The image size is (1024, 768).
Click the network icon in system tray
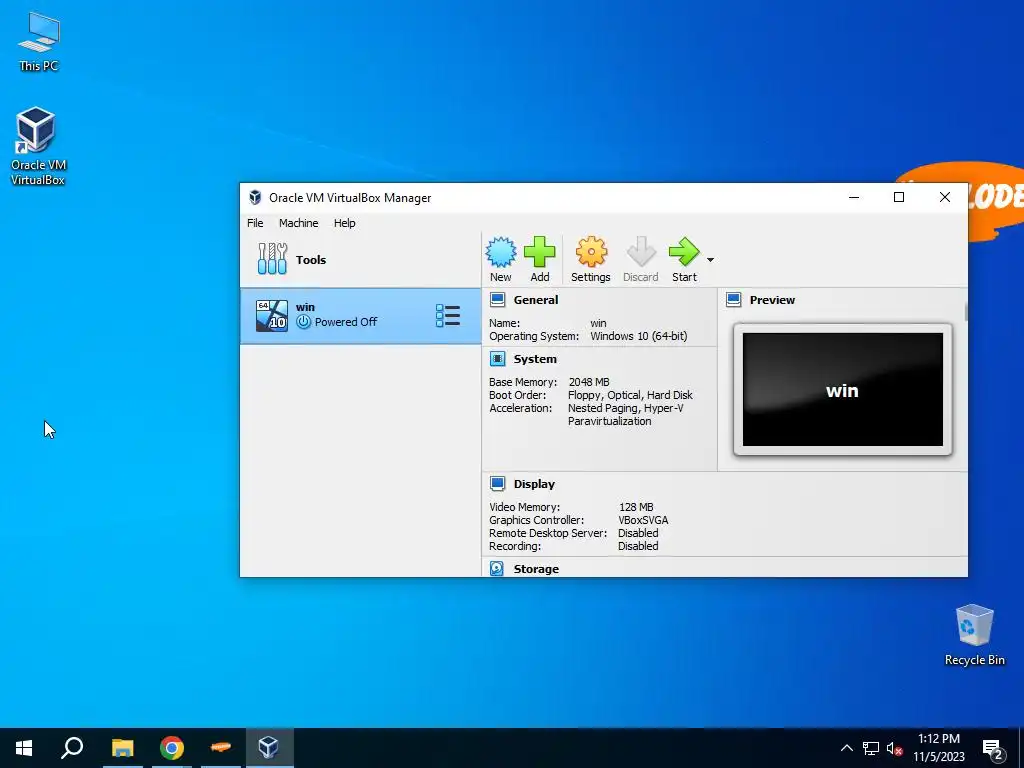pyautogui.click(x=871, y=748)
